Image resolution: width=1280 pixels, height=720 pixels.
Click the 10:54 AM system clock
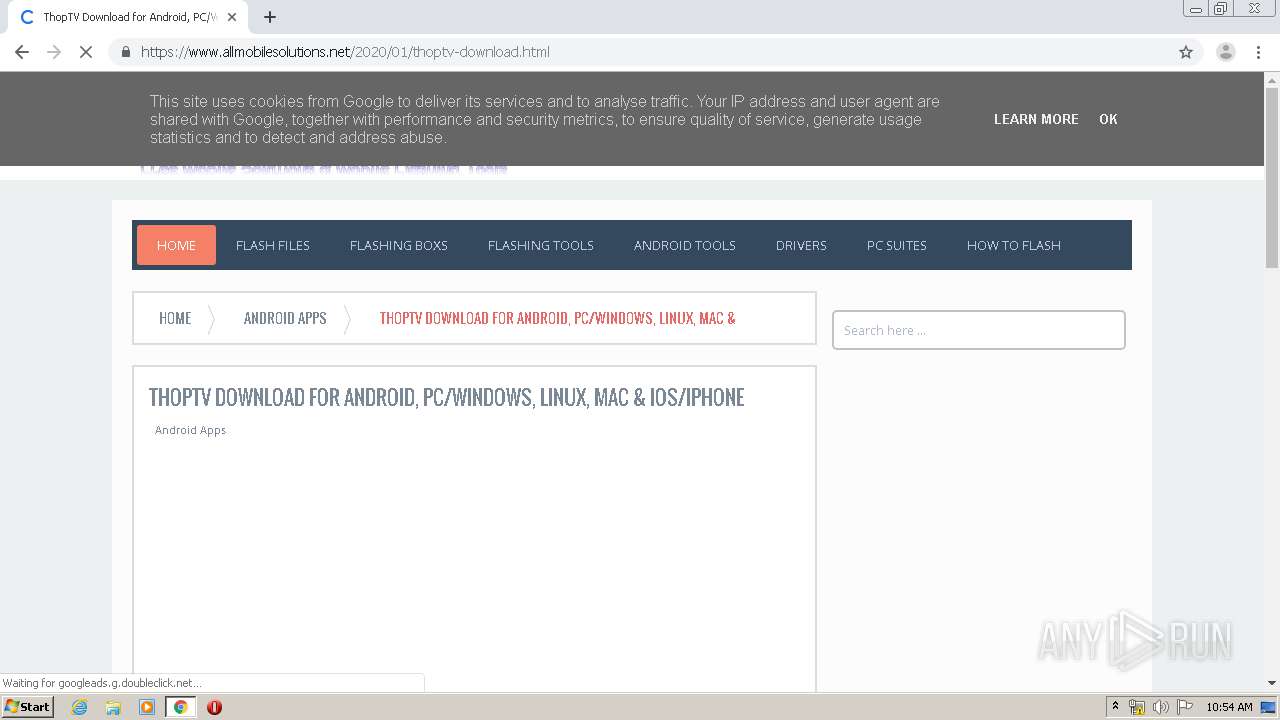pyautogui.click(x=1229, y=707)
